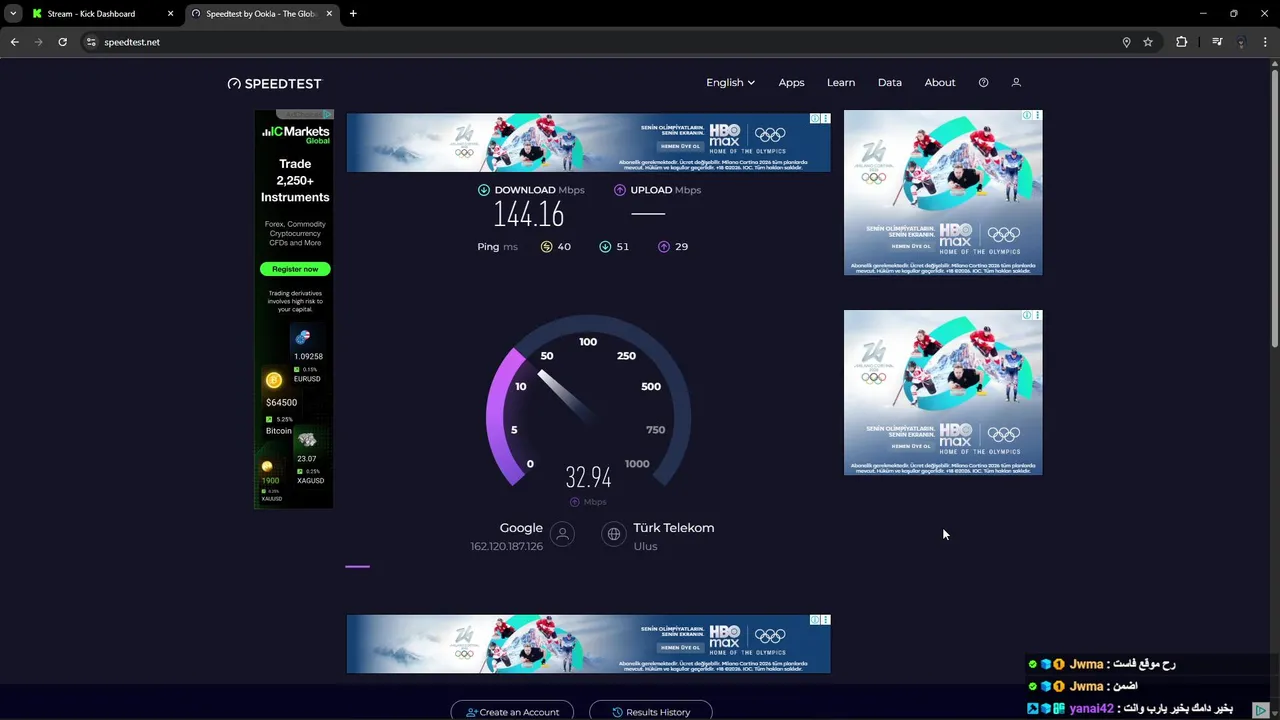The width and height of the screenshot is (1280, 720).
Task: Open the Data menu item
Action: coord(890,83)
